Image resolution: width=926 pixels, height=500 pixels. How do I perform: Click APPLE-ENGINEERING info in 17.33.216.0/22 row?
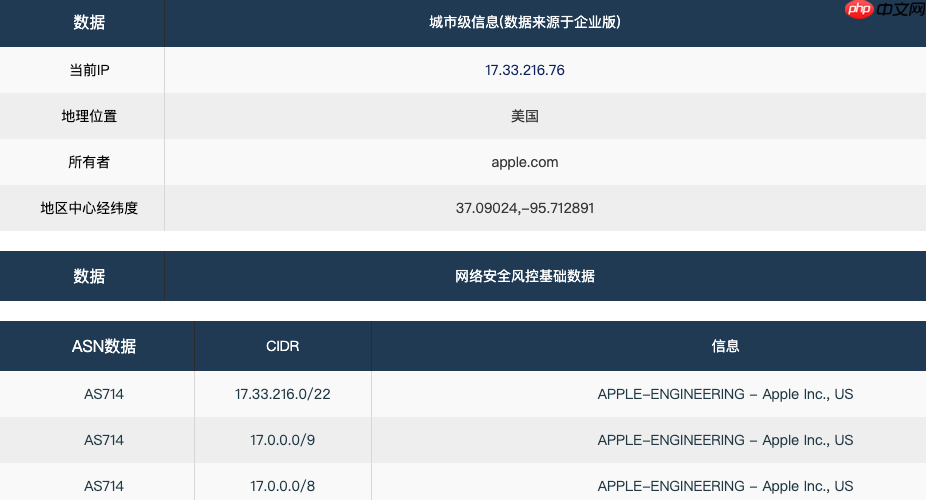[725, 394]
